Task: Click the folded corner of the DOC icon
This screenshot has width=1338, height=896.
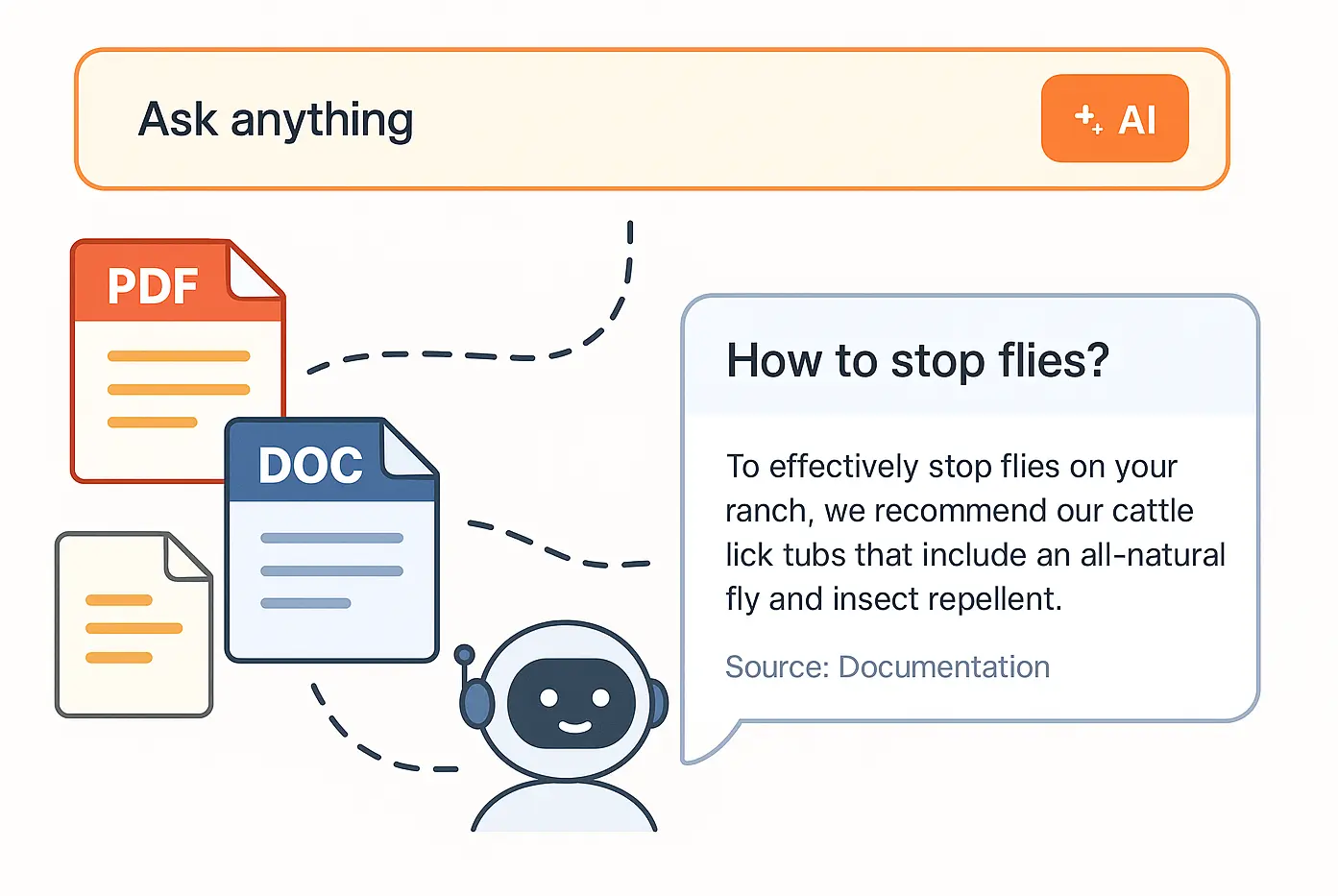Action: pos(407,449)
